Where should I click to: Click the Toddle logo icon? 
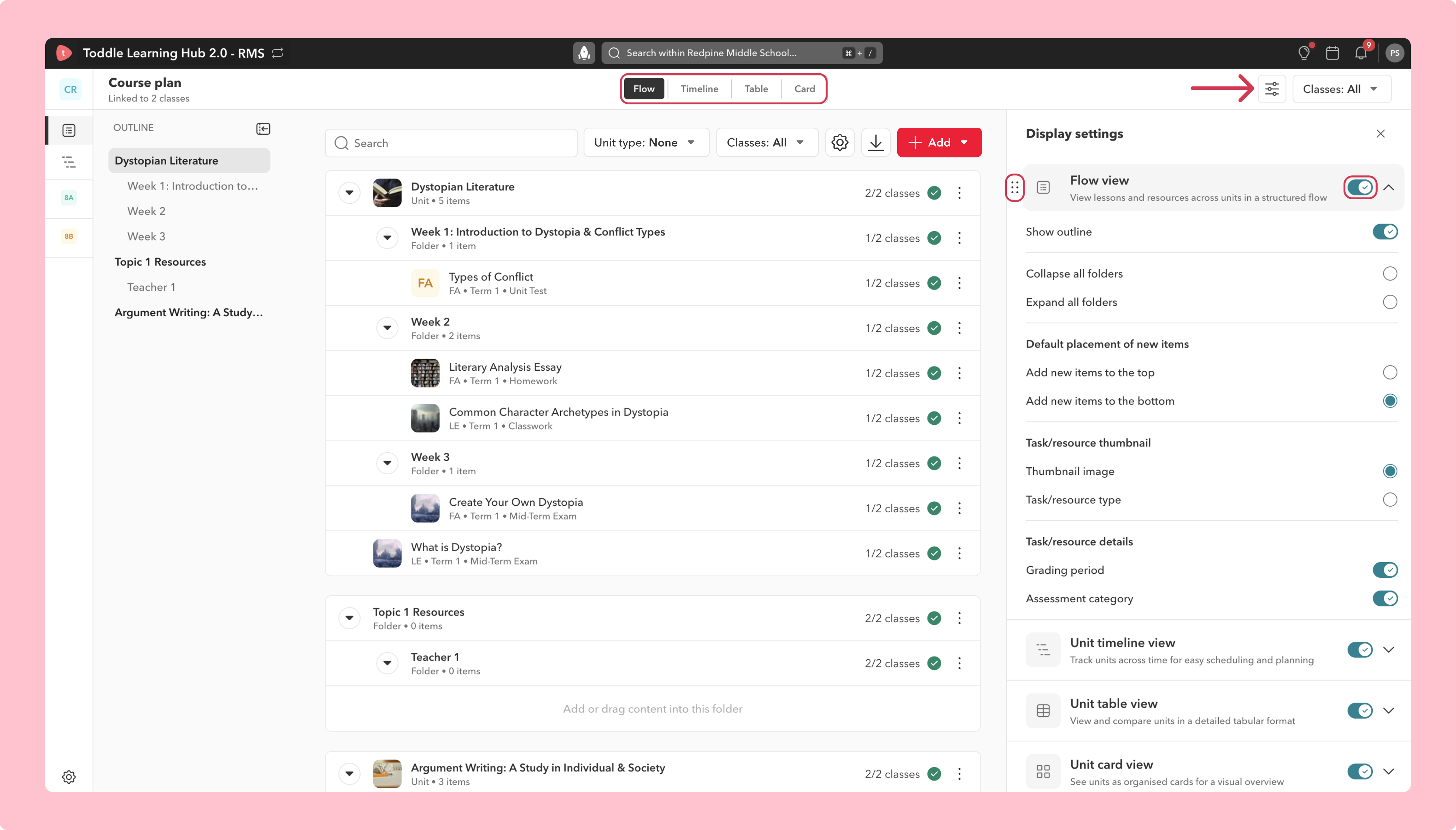click(64, 53)
